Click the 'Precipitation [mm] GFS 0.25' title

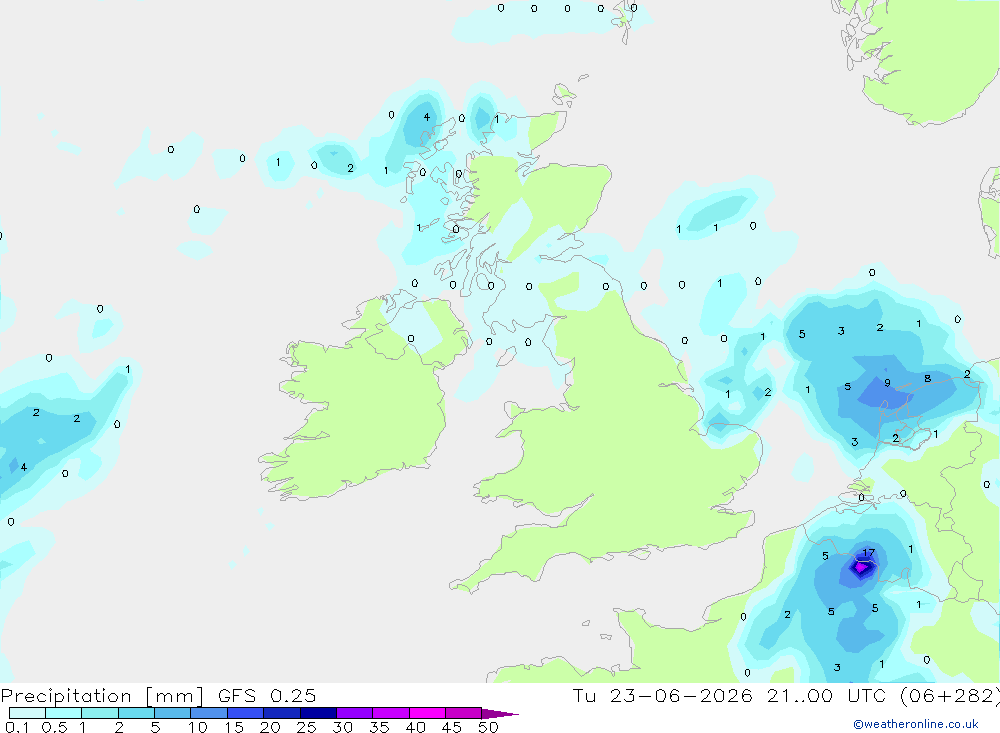pyautogui.click(x=158, y=695)
